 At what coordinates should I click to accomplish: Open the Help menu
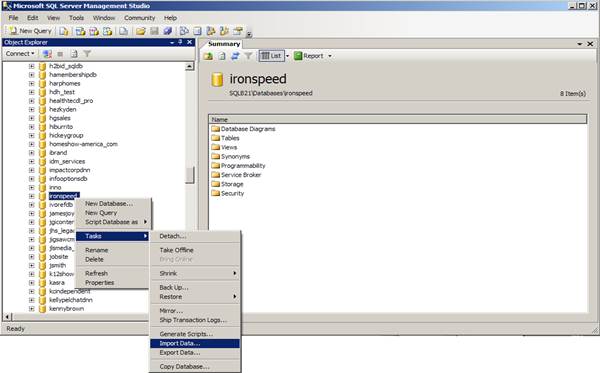(x=170, y=18)
